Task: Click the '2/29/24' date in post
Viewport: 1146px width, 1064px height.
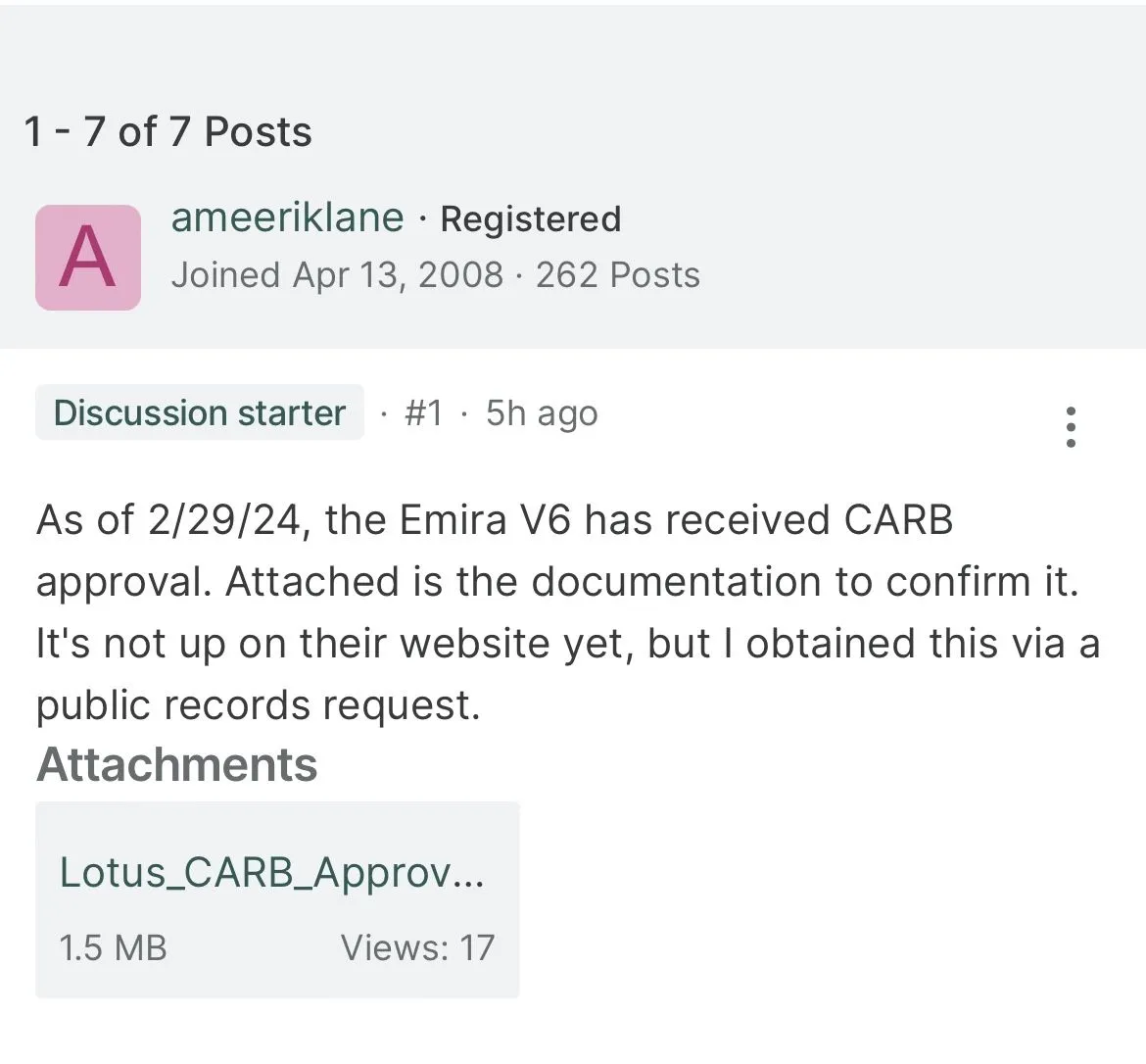Action: click(x=224, y=519)
